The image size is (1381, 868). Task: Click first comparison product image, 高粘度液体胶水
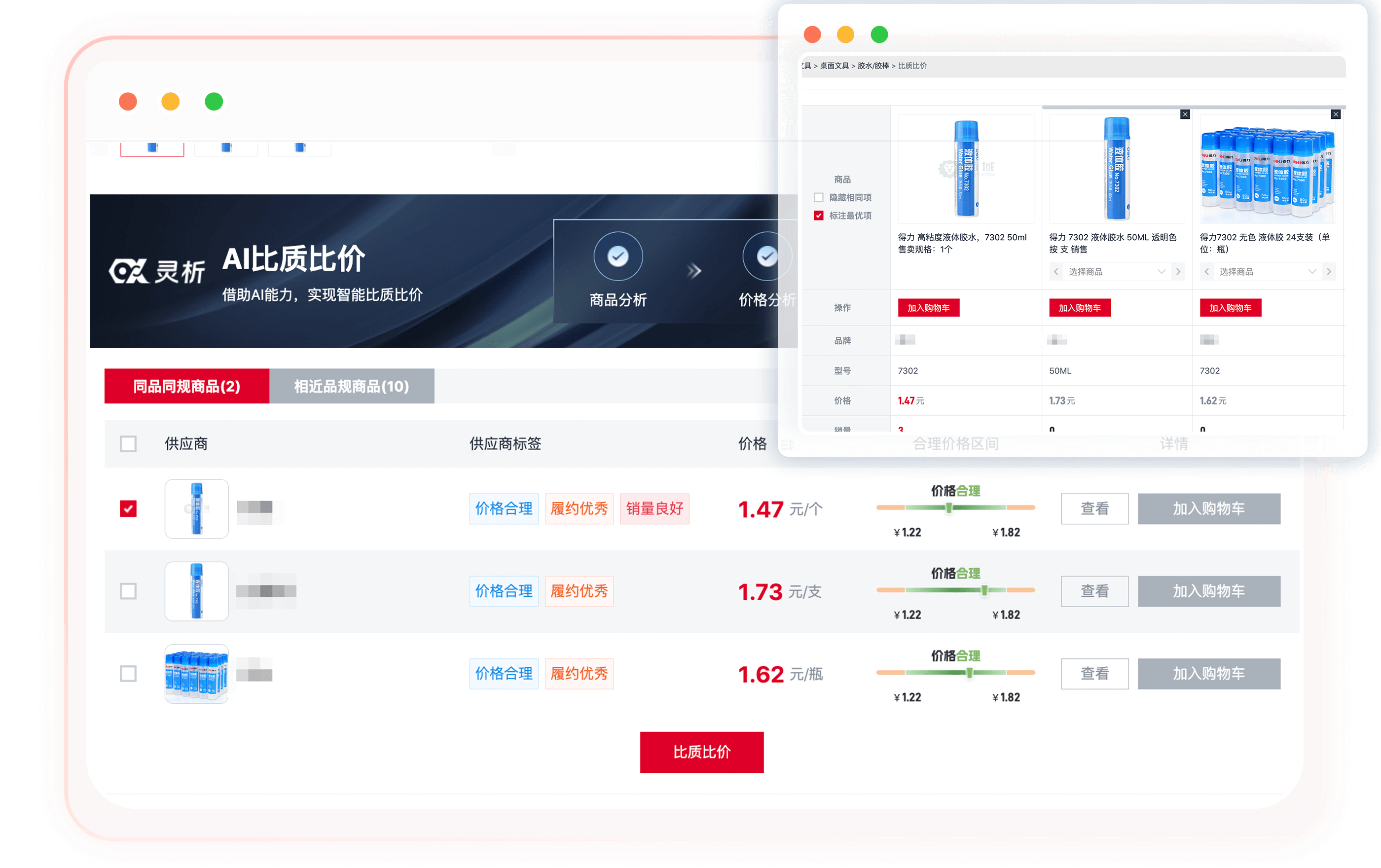click(x=966, y=169)
